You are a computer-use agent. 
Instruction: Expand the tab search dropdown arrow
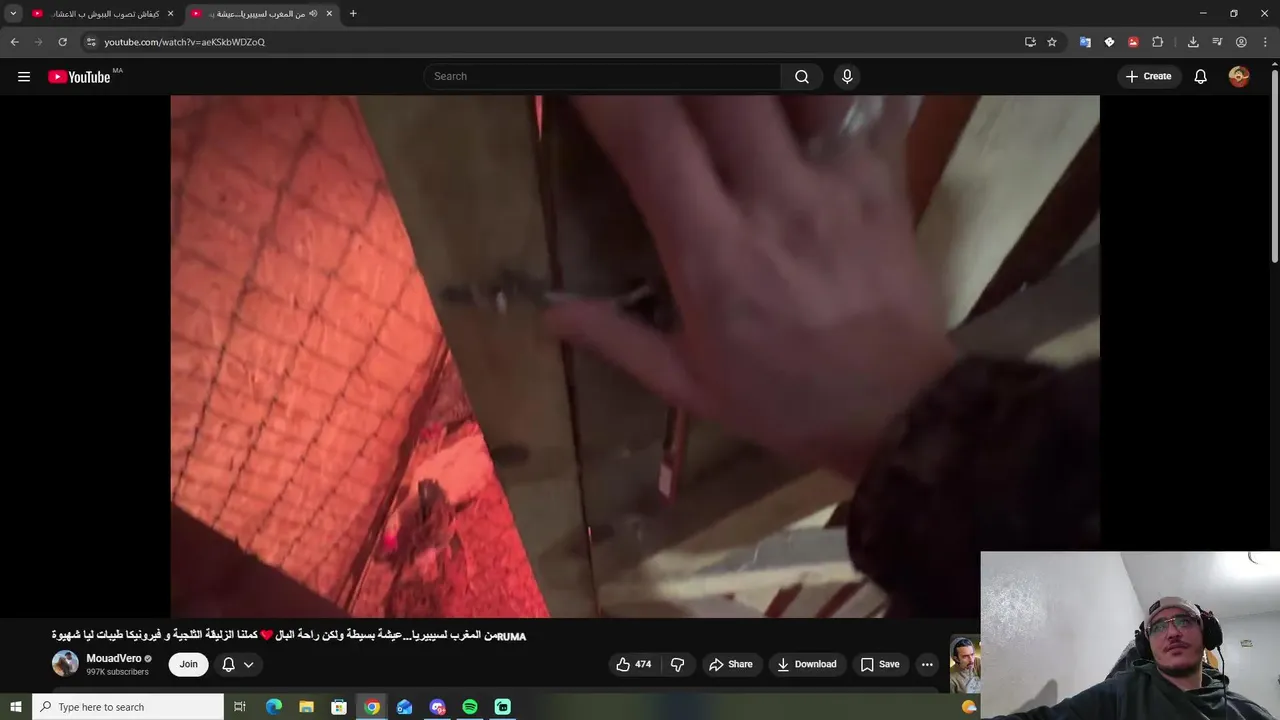point(13,14)
